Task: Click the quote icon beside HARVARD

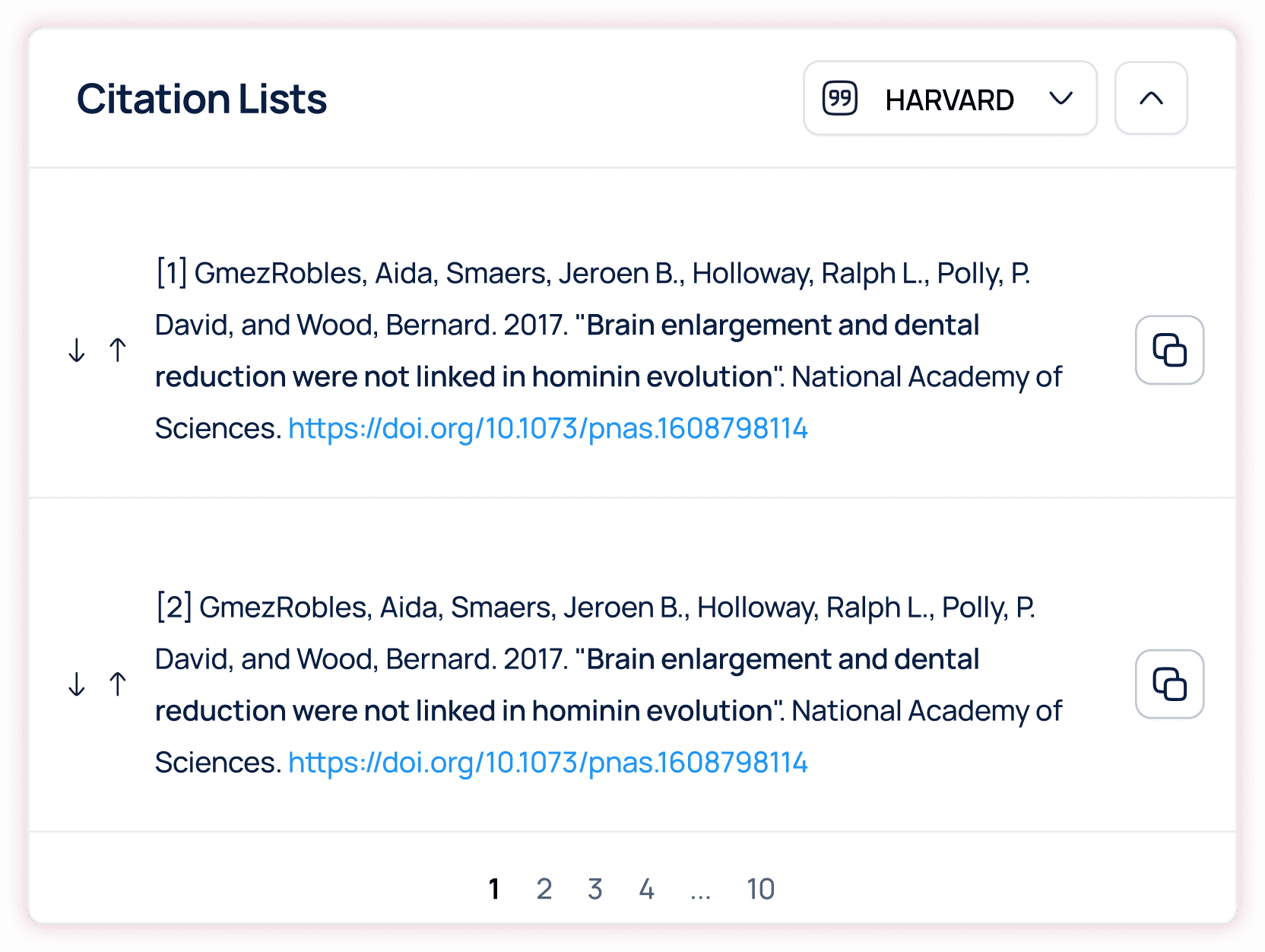Action: point(840,99)
